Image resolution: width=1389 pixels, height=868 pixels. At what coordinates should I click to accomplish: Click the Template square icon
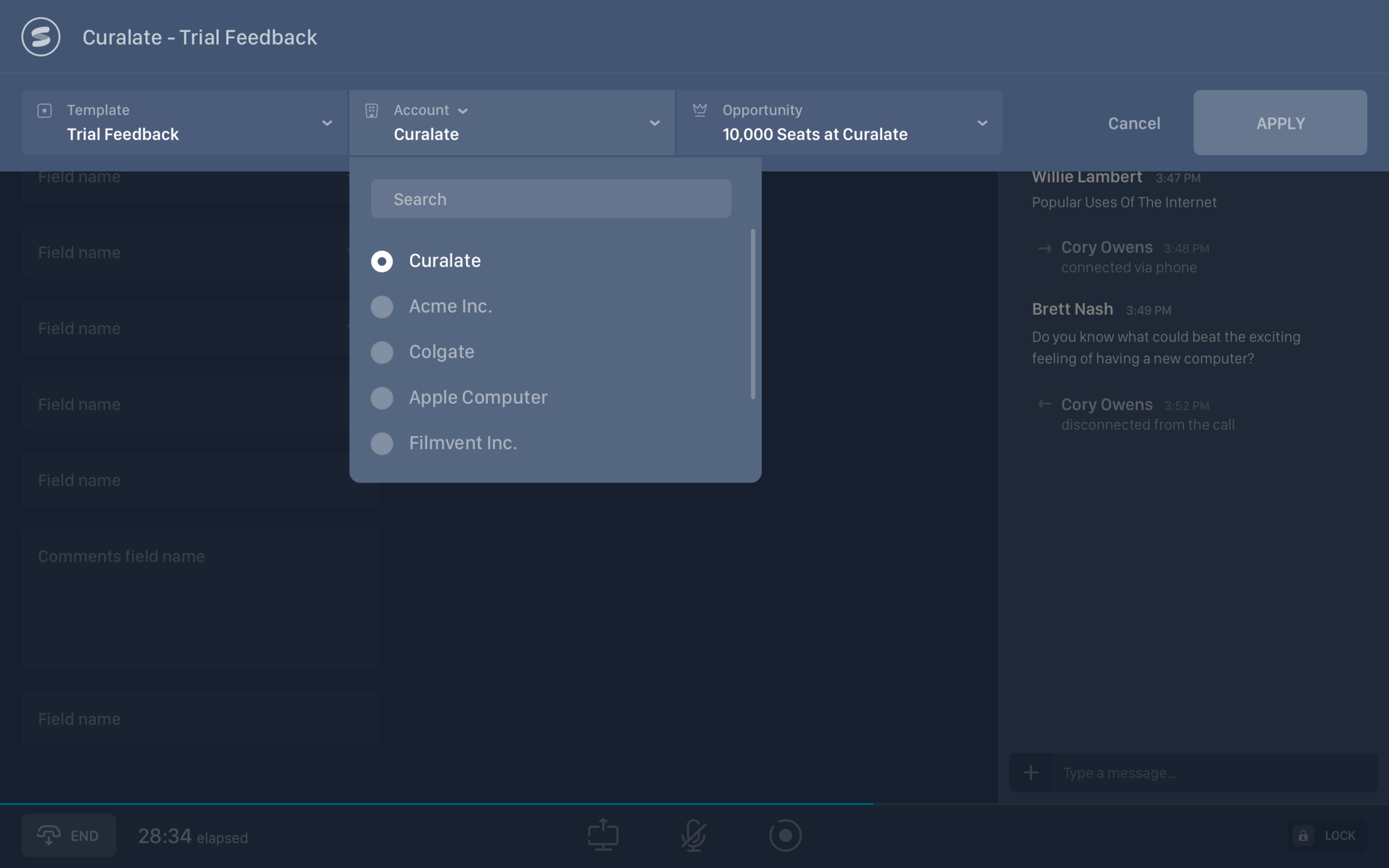pos(44,110)
